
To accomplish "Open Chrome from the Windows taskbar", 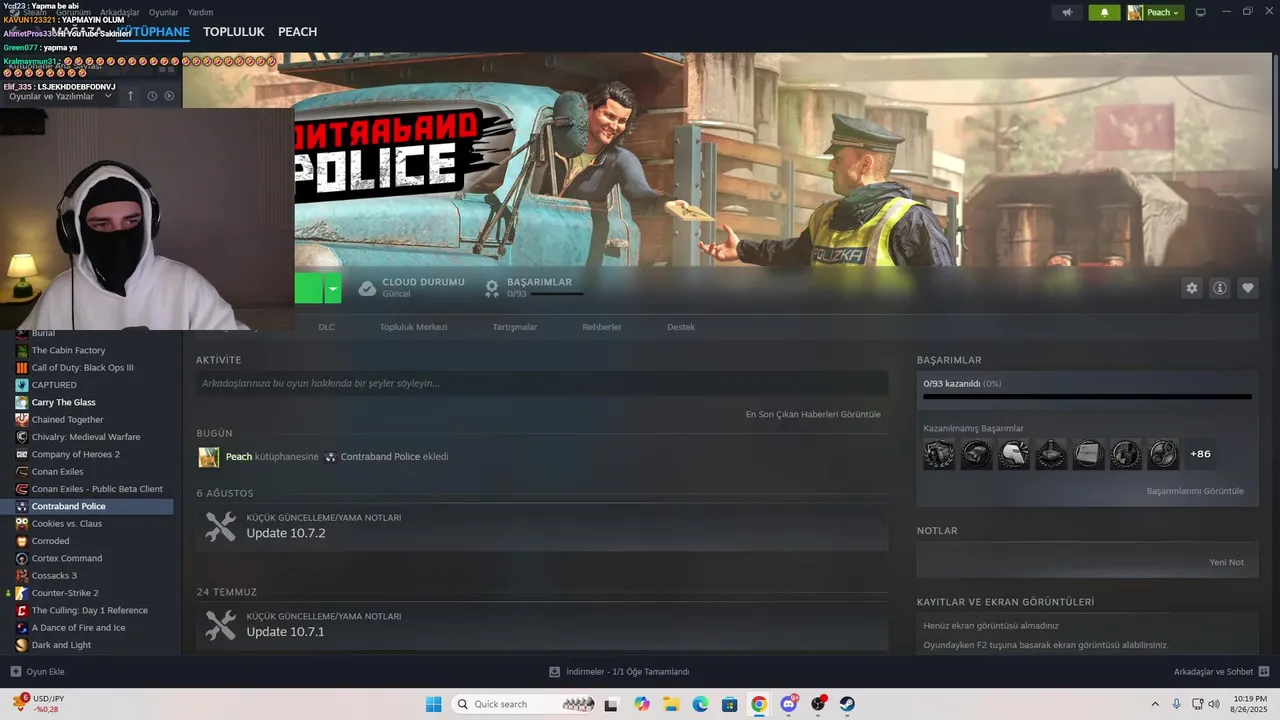I will click(759, 704).
